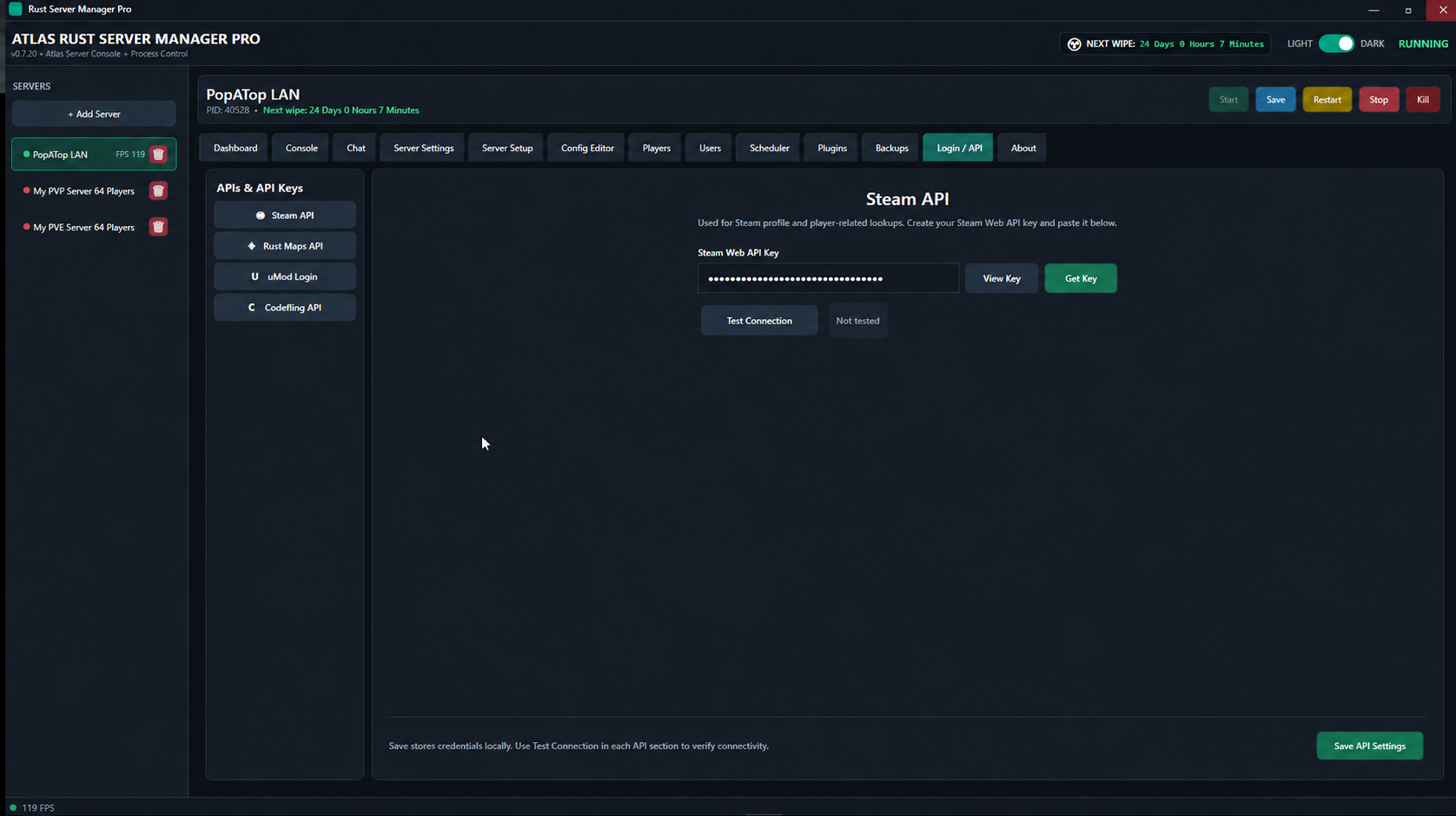
Task: Open the Plugins tab
Action: [832, 148]
